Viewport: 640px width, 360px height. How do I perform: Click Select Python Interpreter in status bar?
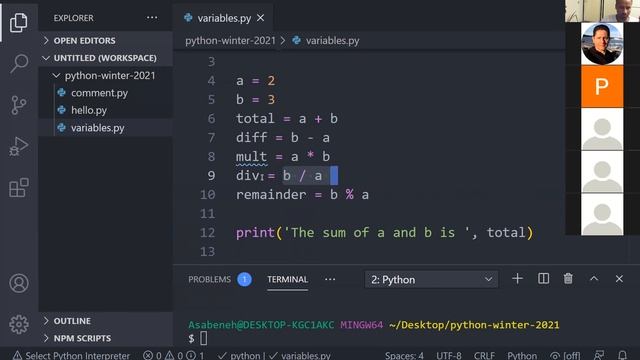[x=71, y=355]
